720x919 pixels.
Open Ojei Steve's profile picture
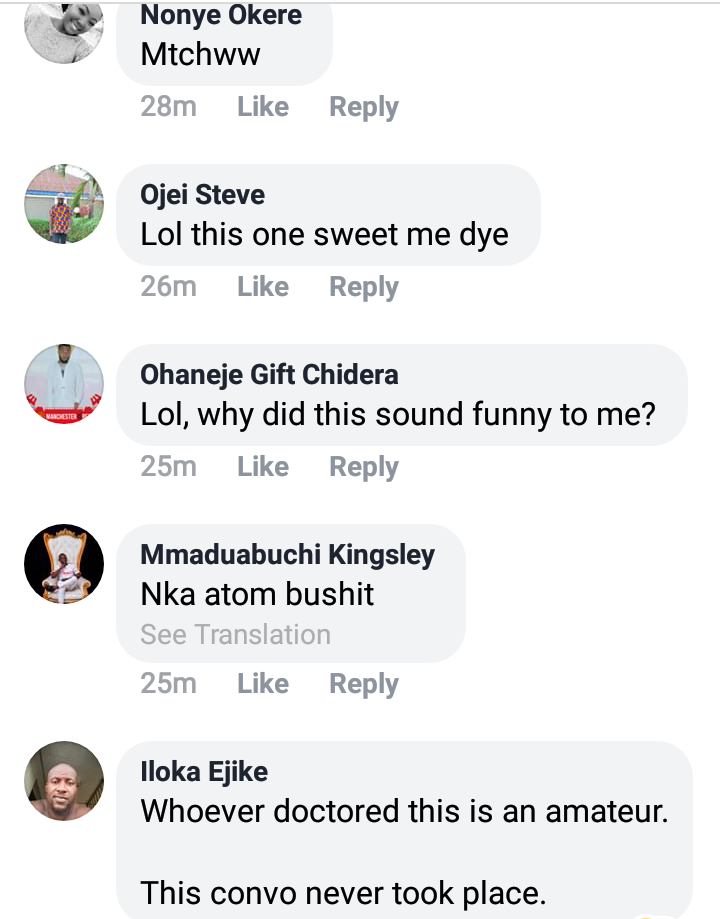(x=64, y=204)
